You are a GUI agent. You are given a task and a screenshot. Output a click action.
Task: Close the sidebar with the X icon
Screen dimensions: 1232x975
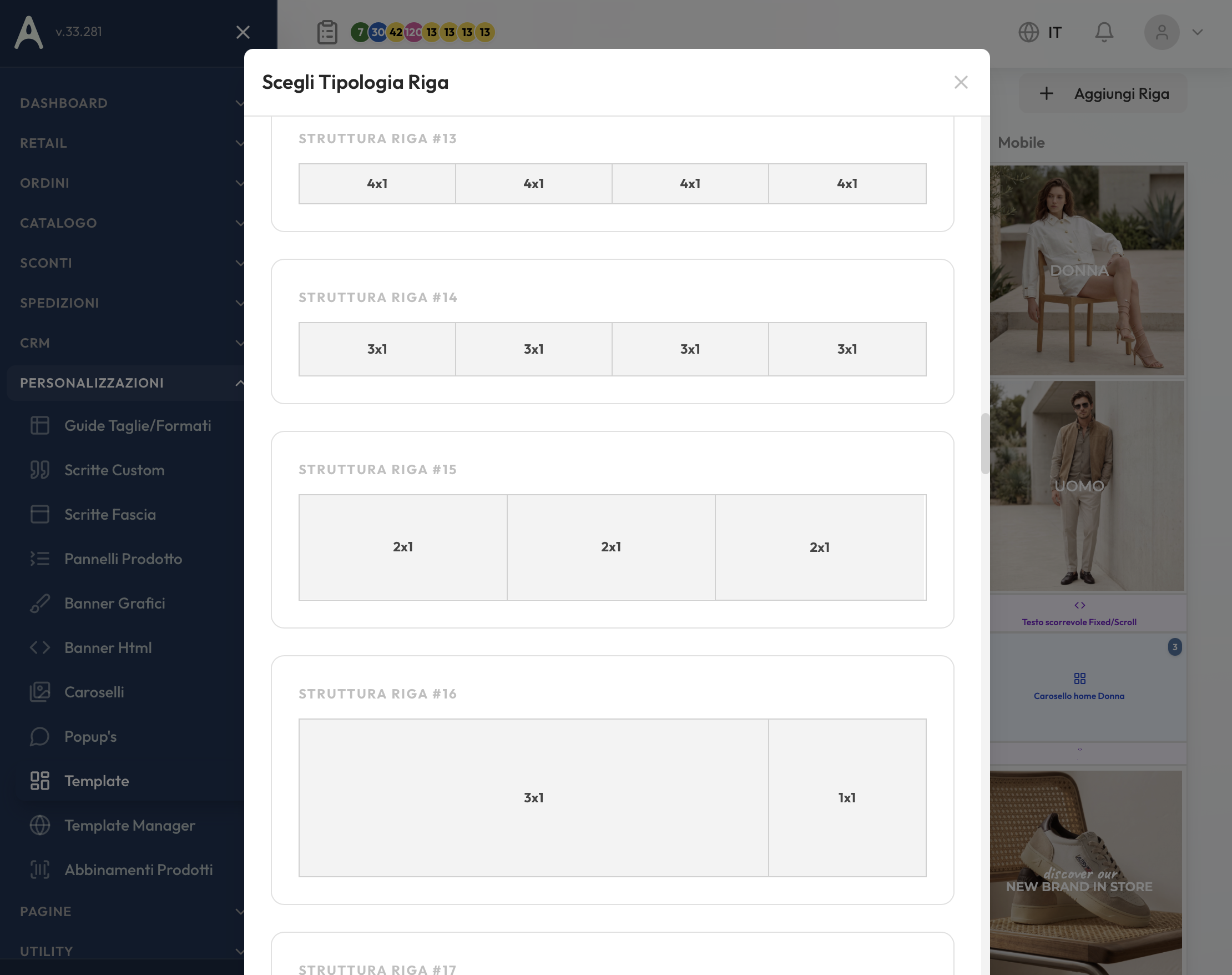click(243, 32)
